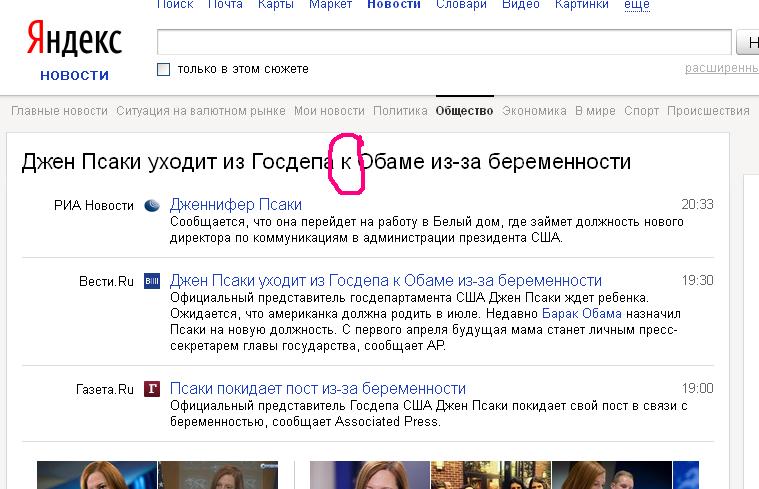The height and width of the screenshot is (489, 759).
Task: Follow the 'Барак Обама' link
Action: click(x=581, y=314)
